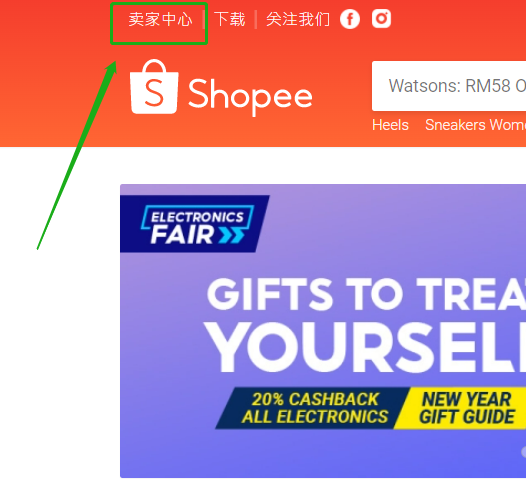Open Shopee's Facebook page icon
This screenshot has height=479, width=526.
[x=350, y=19]
